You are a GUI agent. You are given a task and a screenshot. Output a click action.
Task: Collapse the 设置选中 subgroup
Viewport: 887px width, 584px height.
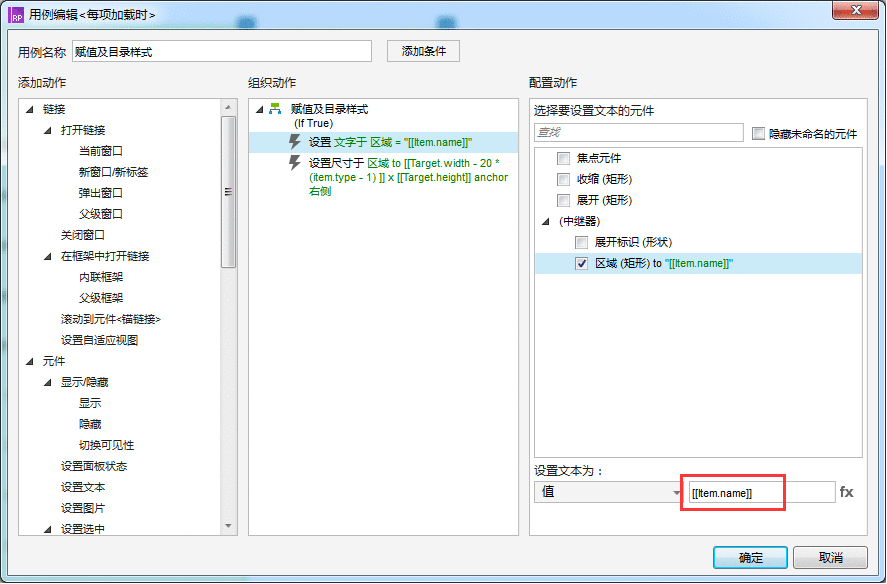click(48, 529)
